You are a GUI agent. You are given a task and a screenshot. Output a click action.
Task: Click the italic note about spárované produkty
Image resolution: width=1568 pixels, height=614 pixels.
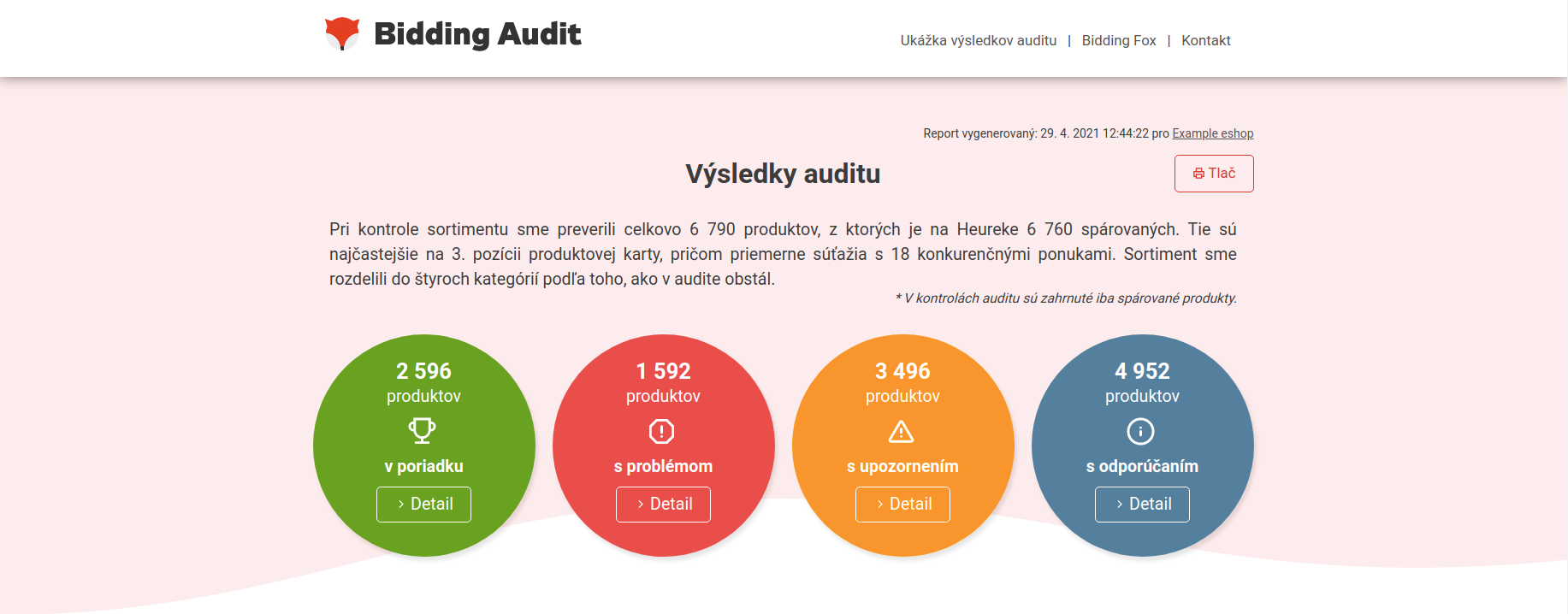[1066, 298]
